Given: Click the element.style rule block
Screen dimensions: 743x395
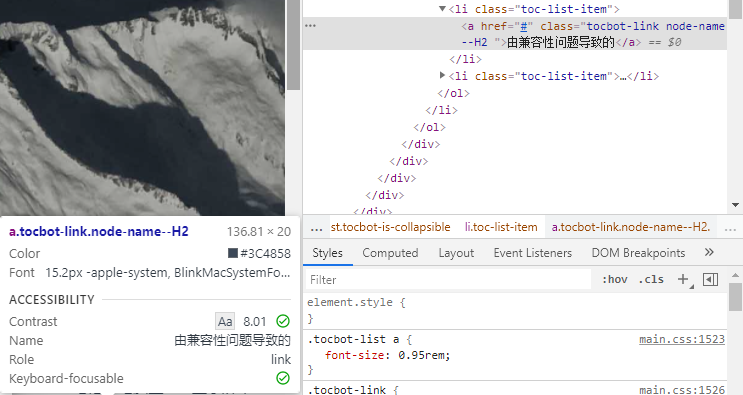Looking at the screenshot, I should point(515,310).
